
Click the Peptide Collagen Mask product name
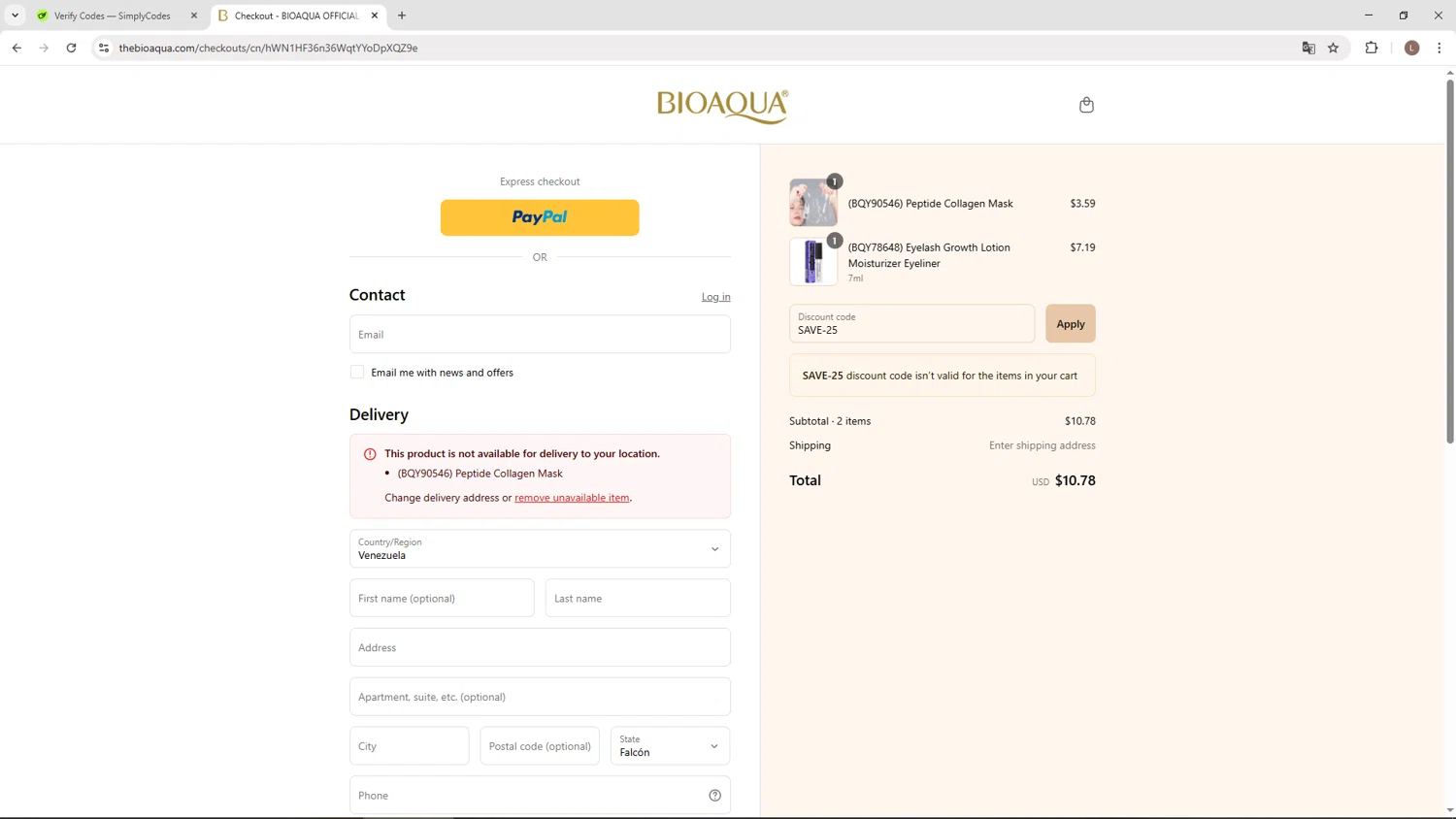pyautogui.click(x=930, y=204)
